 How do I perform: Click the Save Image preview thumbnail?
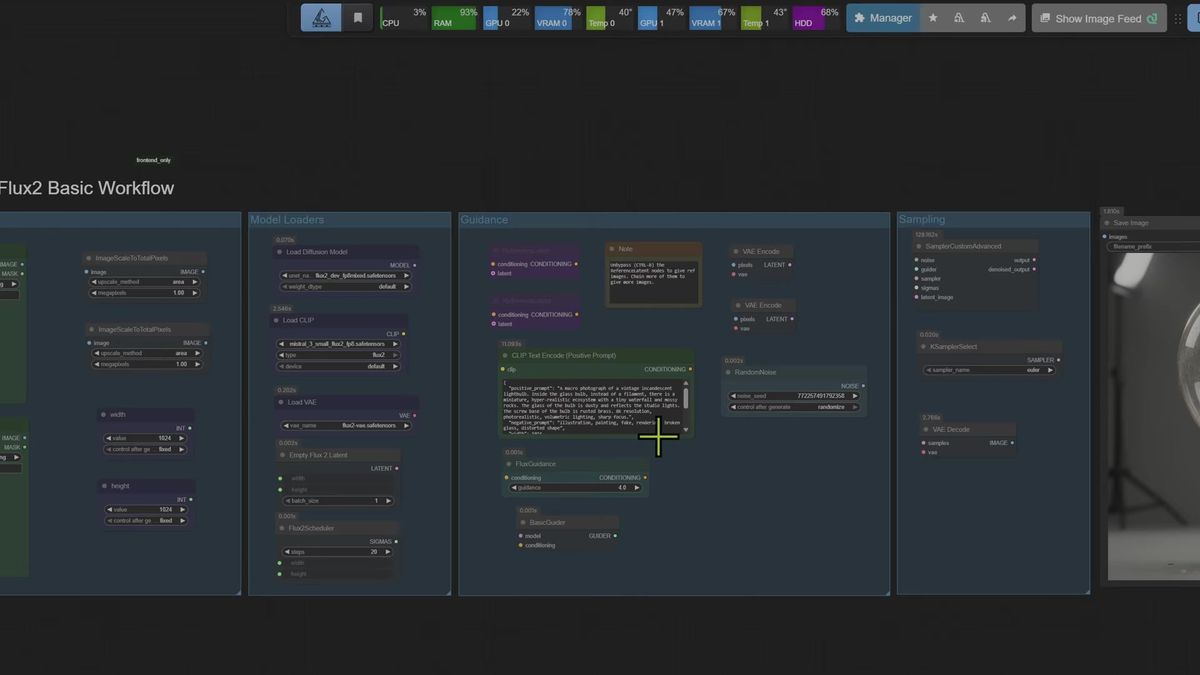coord(1155,415)
